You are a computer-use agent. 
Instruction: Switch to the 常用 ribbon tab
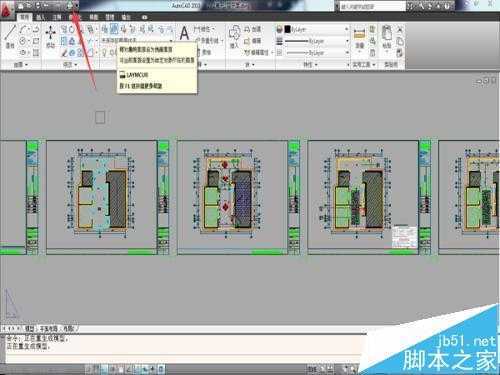point(25,17)
